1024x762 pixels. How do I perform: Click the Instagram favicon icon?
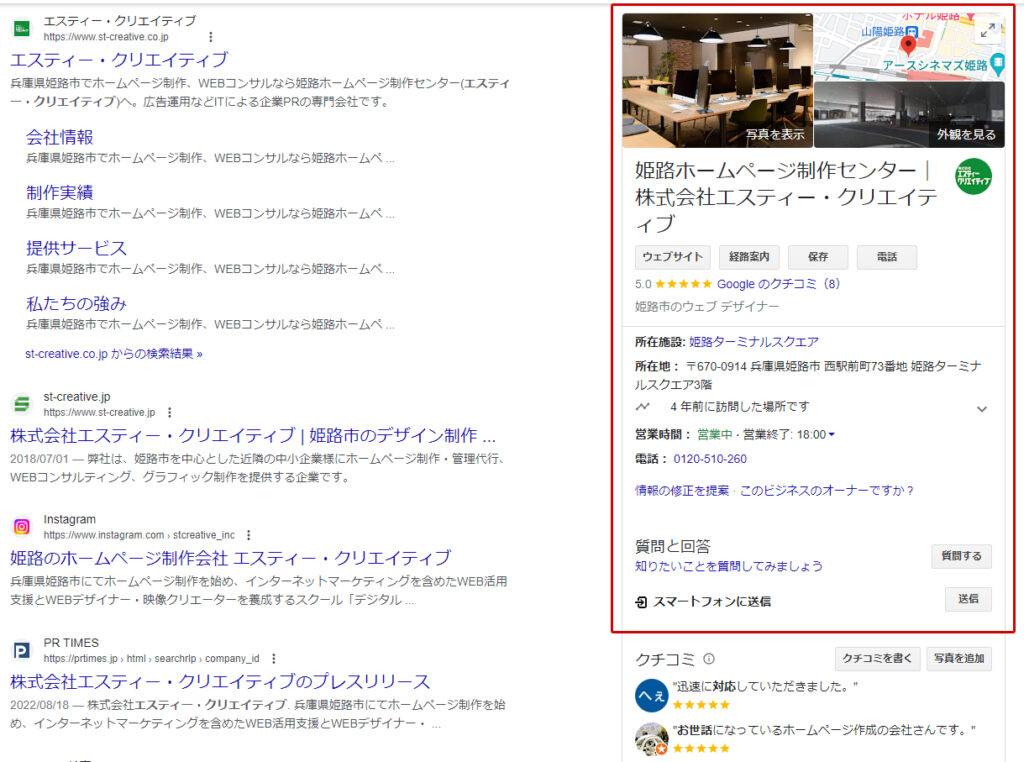tap(22, 526)
